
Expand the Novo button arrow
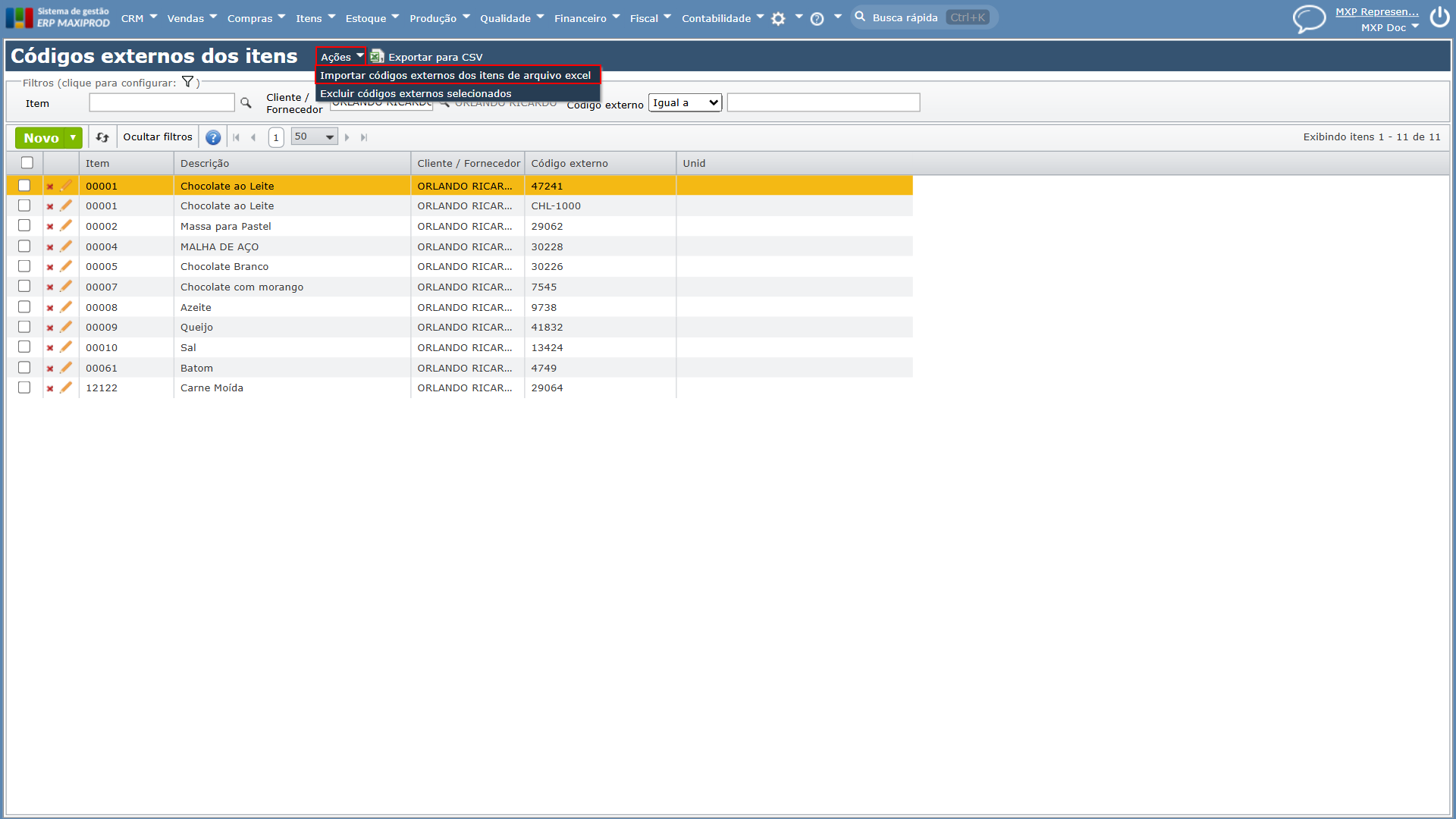[x=73, y=137]
